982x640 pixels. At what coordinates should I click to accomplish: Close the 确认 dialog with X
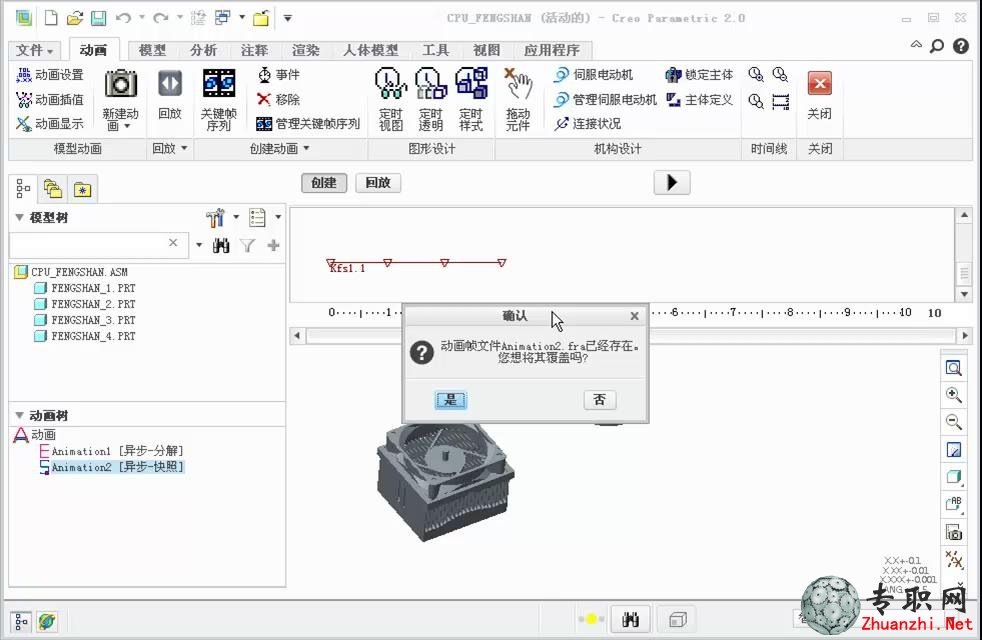(634, 316)
